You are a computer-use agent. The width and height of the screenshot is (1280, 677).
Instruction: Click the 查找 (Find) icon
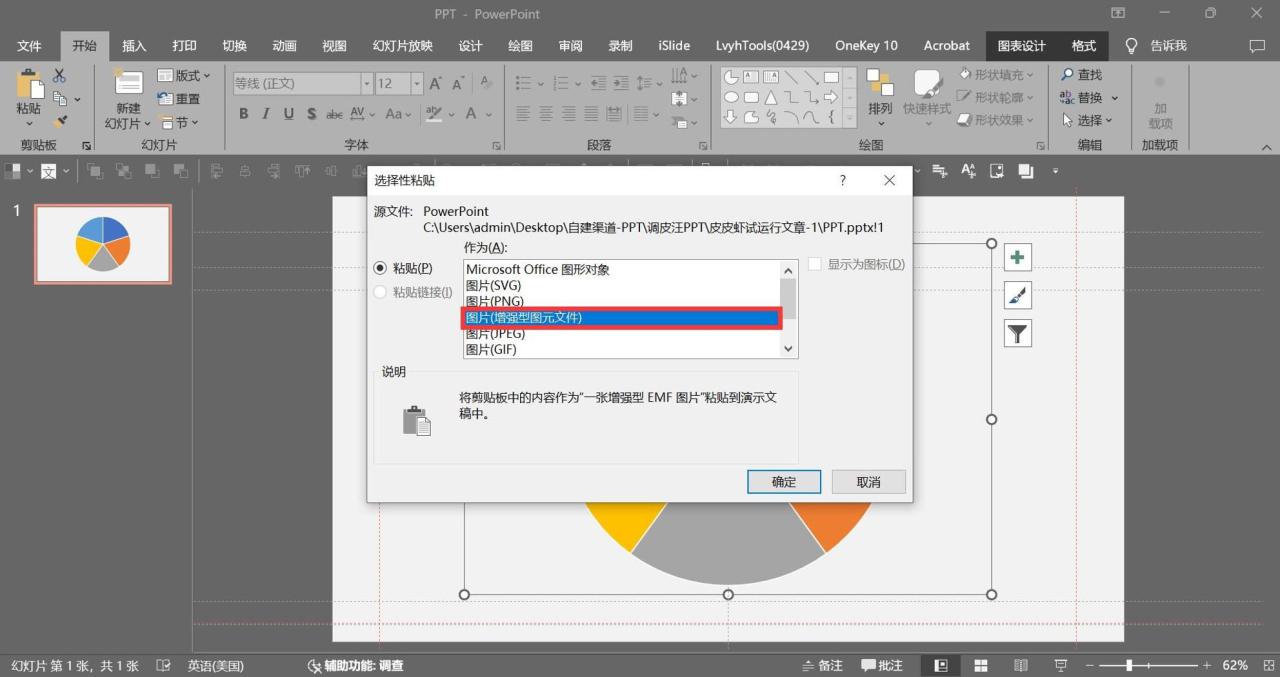(1082, 73)
